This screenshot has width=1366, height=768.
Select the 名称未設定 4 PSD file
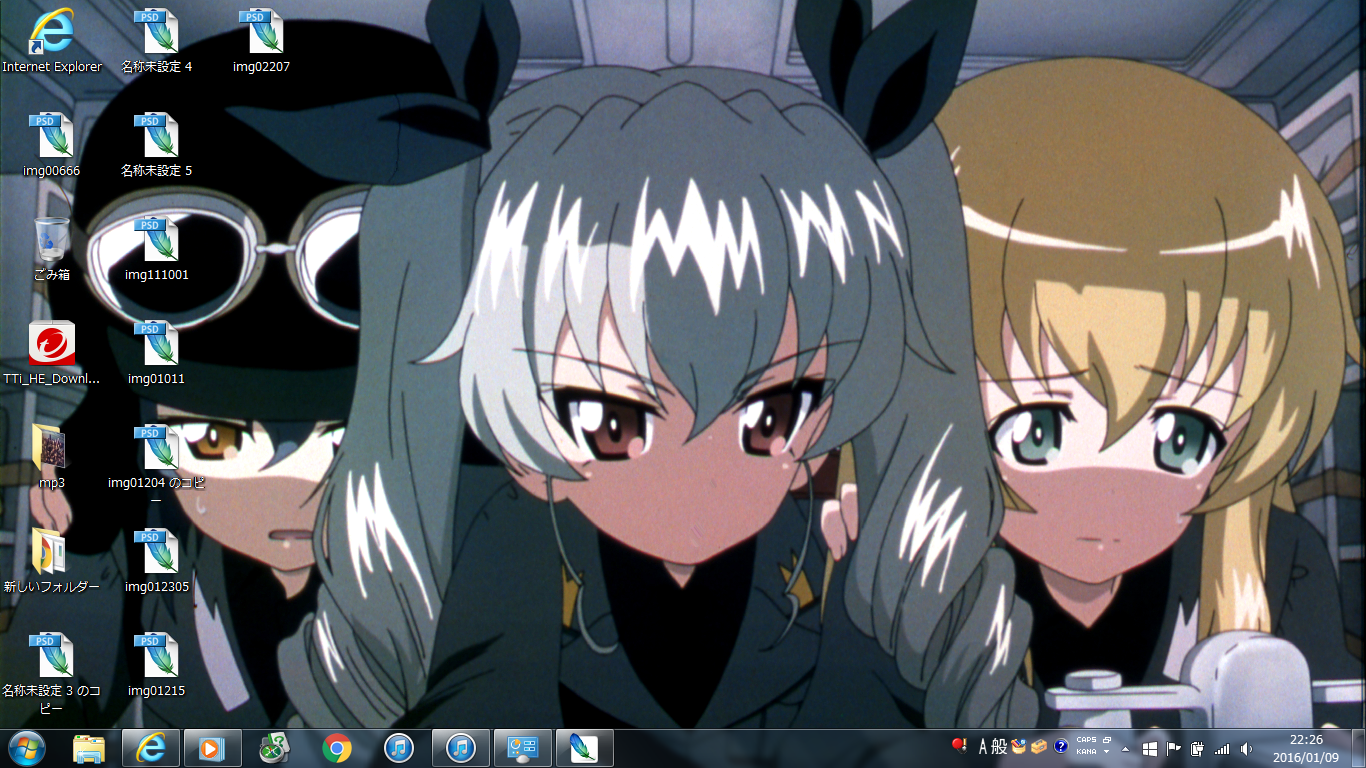click(157, 40)
